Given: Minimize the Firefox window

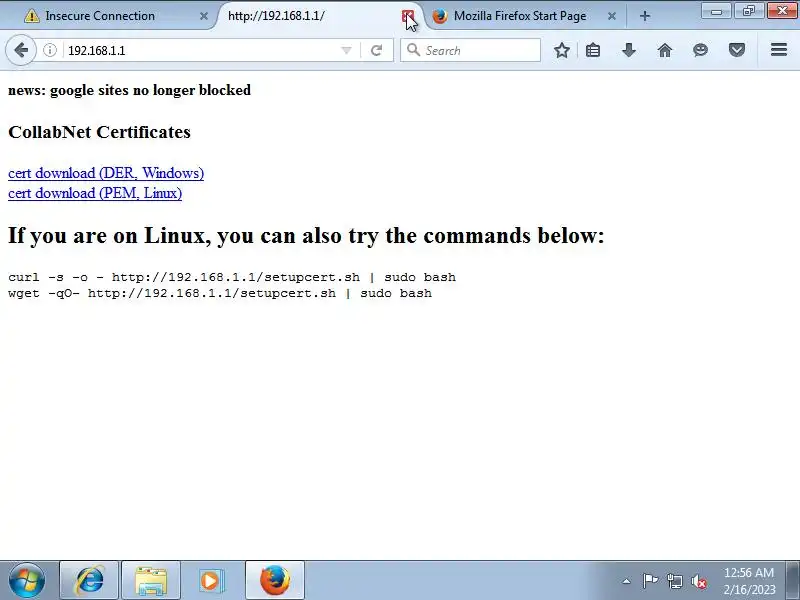Looking at the screenshot, I should [716, 11].
